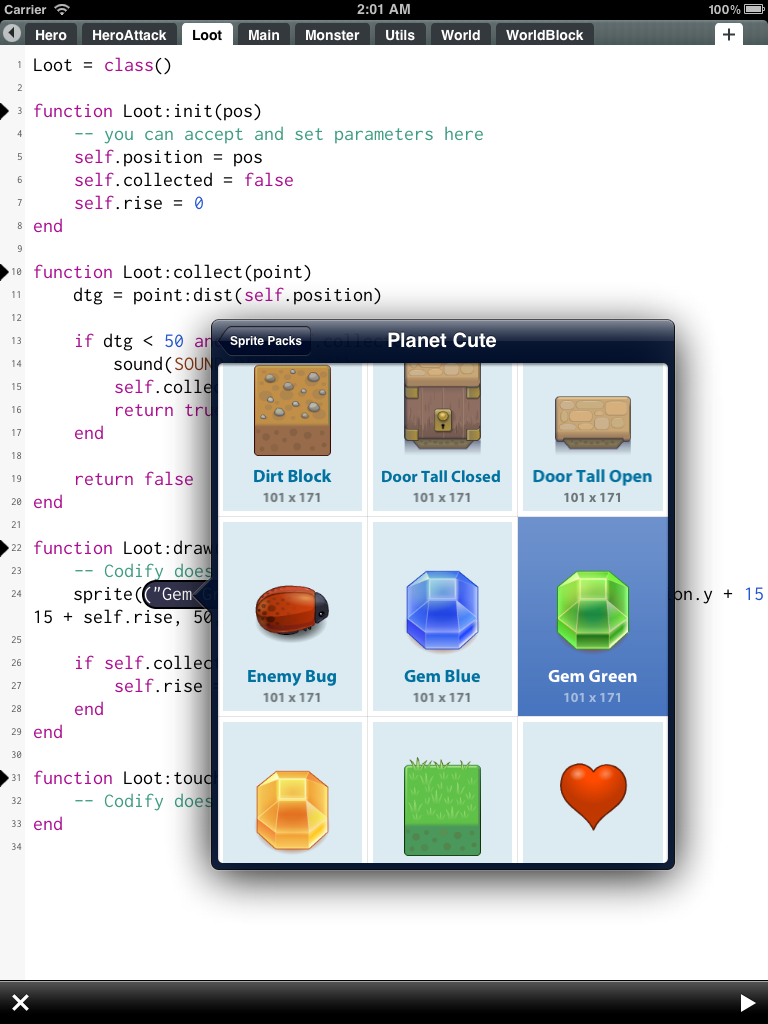Pick the orange gem sprite
768x1024 pixels.
click(292, 792)
